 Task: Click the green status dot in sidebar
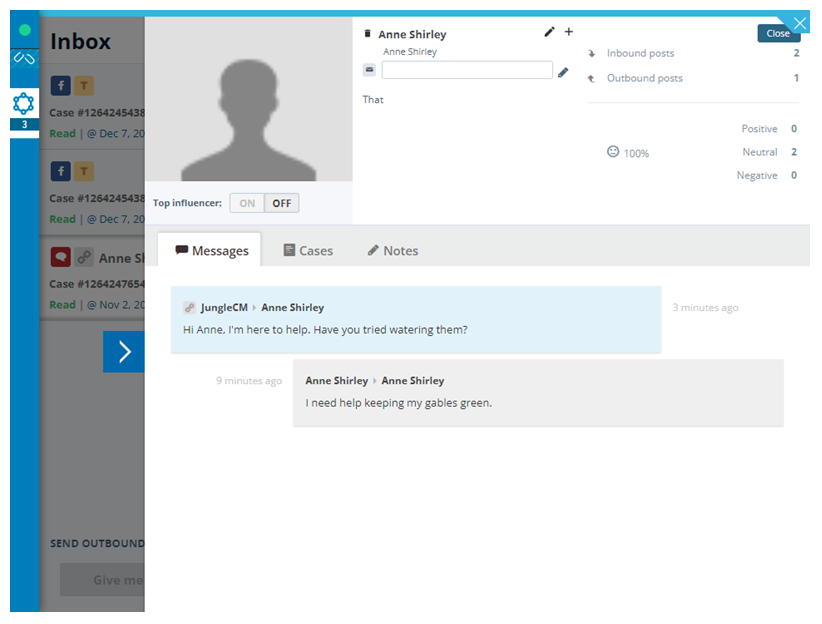[x=25, y=30]
